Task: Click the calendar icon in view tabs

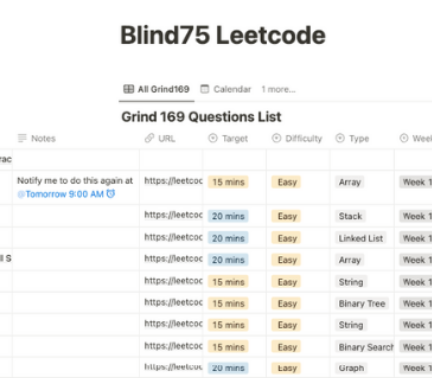Action: [x=205, y=89]
